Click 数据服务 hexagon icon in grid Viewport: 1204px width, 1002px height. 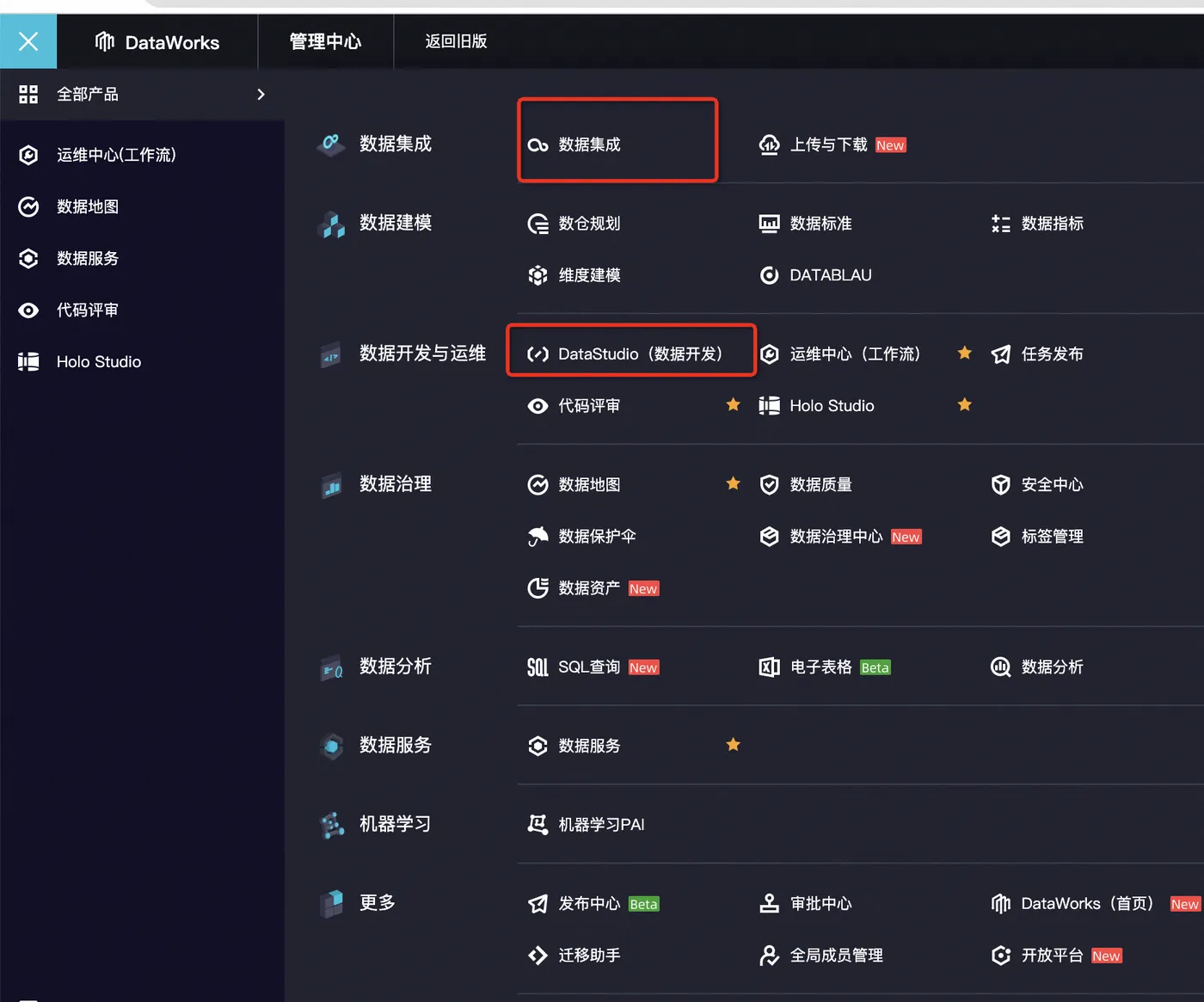tap(537, 746)
